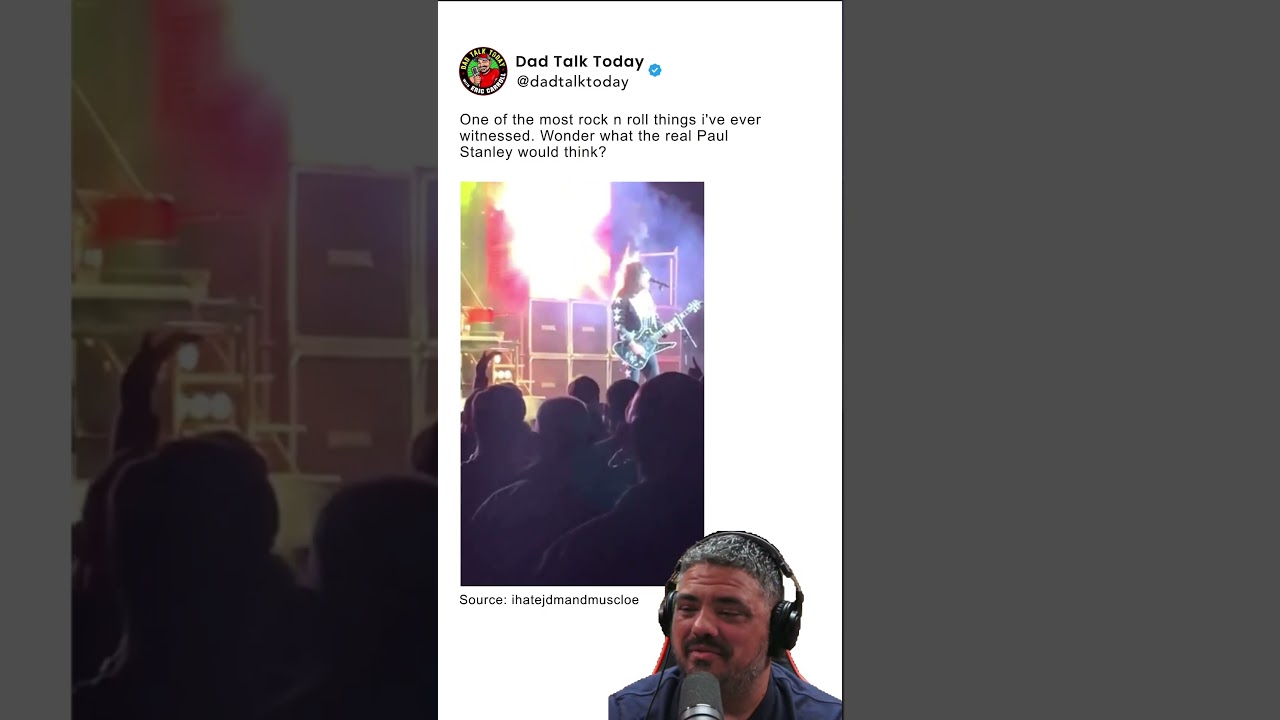Viewport: 1280px width, 720px height.
Task: Click the blue verified checkmark badge
Action: 655,70
